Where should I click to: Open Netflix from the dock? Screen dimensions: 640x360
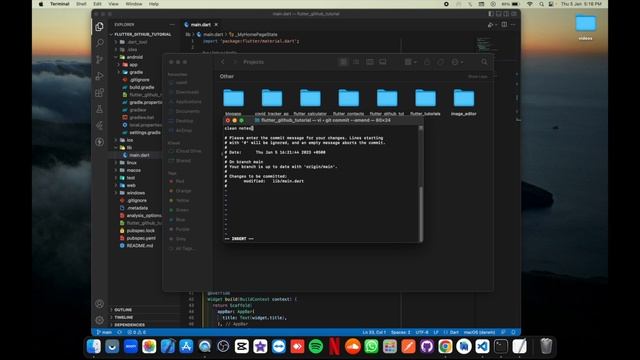[x=334, y=347]
